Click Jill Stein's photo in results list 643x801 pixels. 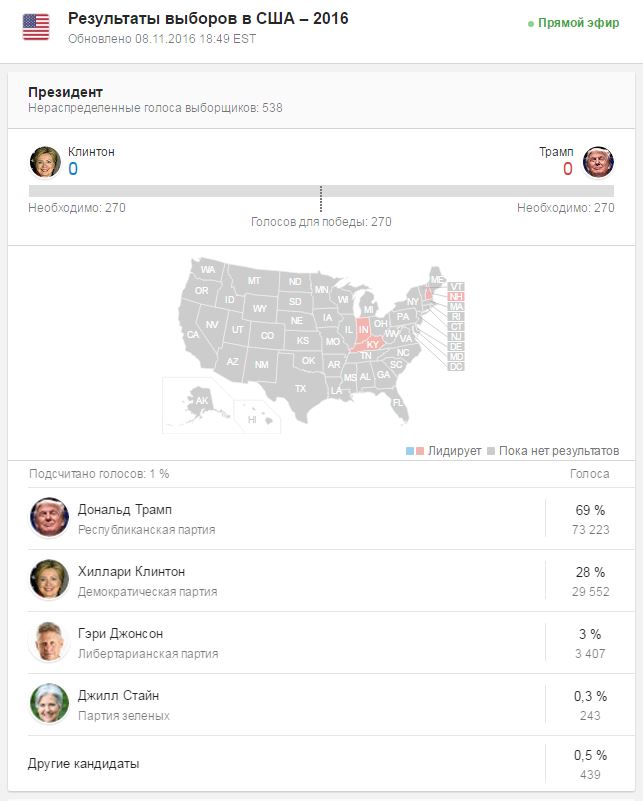(49, 704)
